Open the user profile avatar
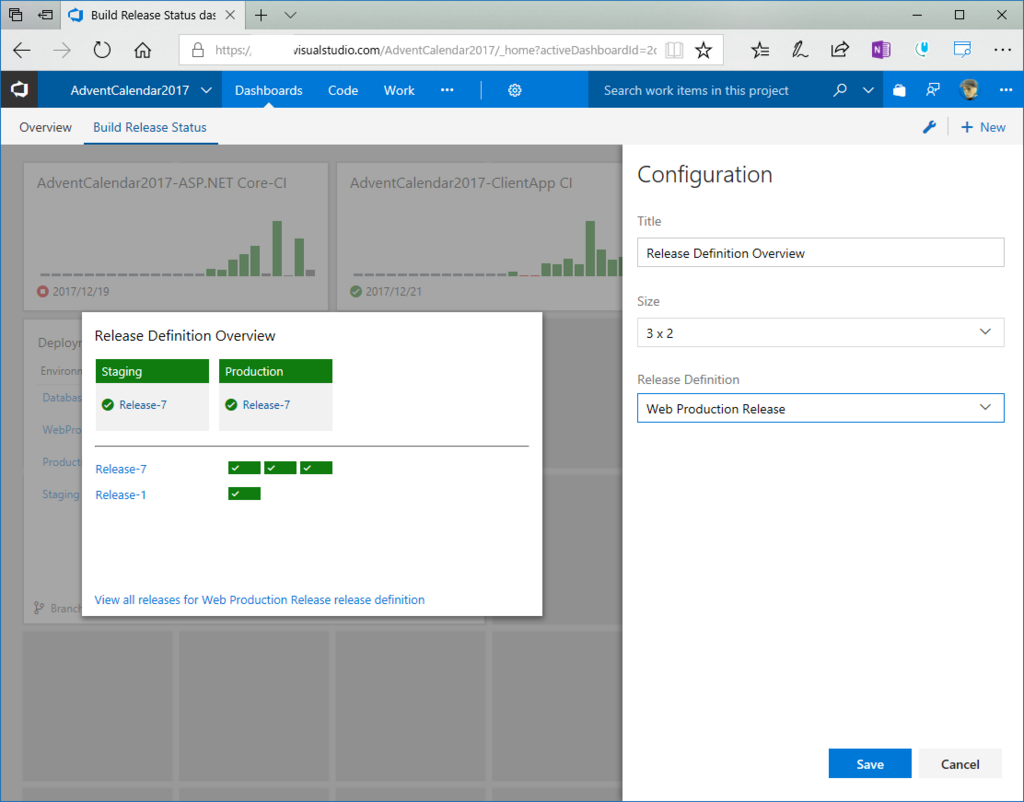The width and height of the screenshot is (1024, 802). [969, 90]
